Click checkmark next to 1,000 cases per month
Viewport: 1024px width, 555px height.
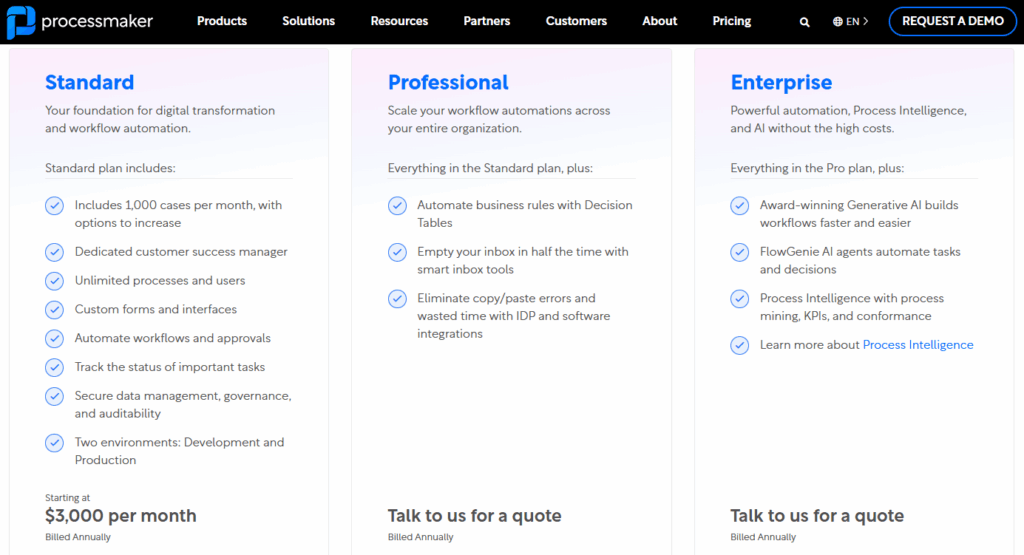[x=54, y=206]
